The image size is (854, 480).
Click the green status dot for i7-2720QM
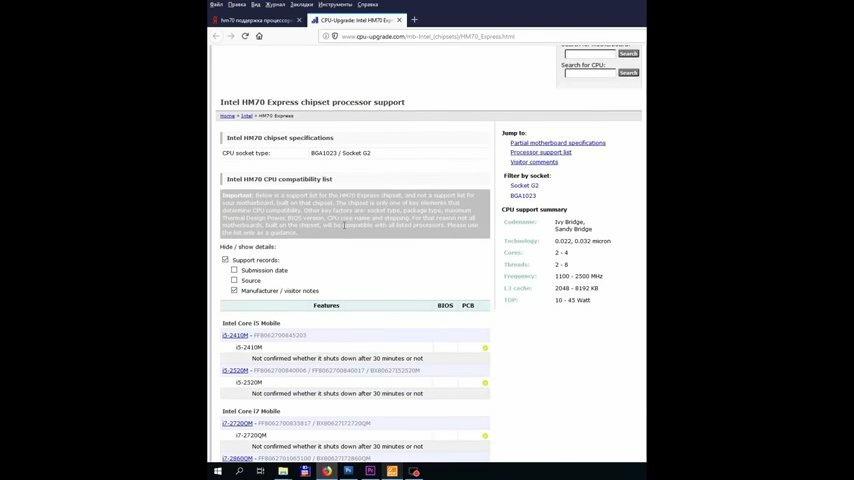point(485,436)
